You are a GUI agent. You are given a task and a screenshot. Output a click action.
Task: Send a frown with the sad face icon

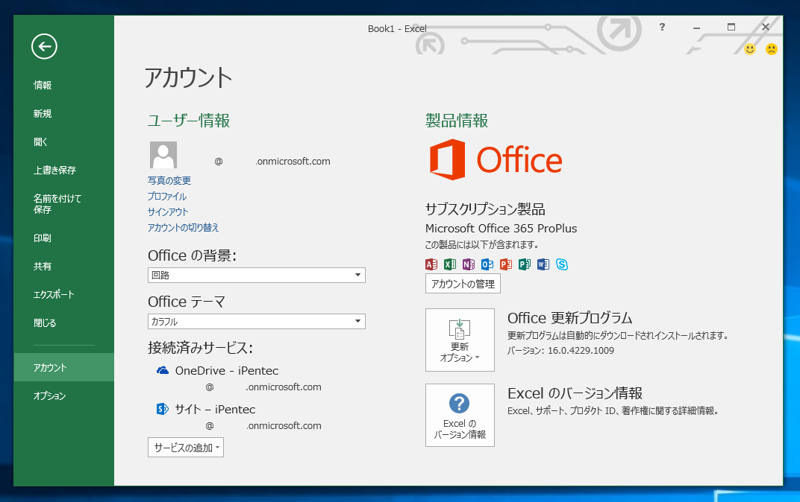click(771, 49)
